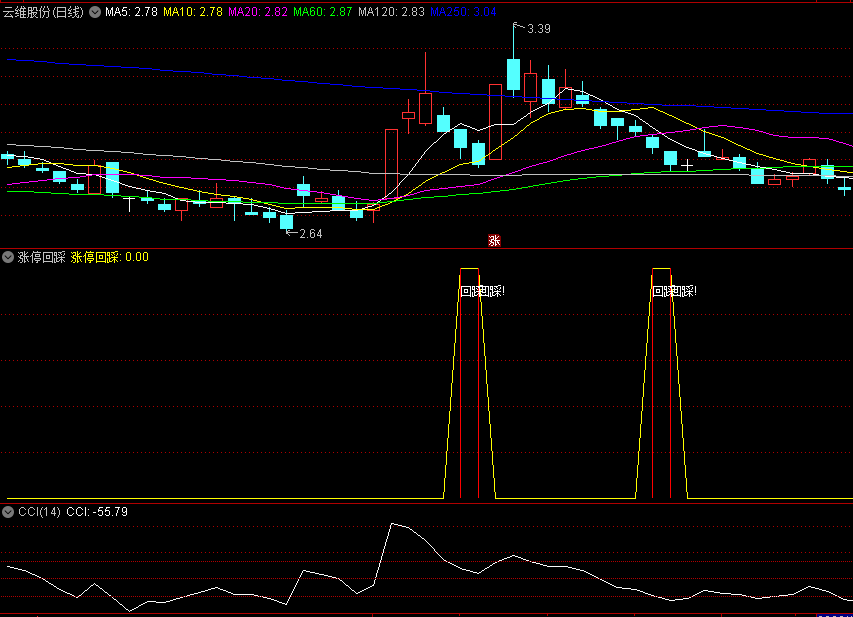Select the MA10: 2.78 label
This screenshot has width=853, height=617.
pos(193,12)
